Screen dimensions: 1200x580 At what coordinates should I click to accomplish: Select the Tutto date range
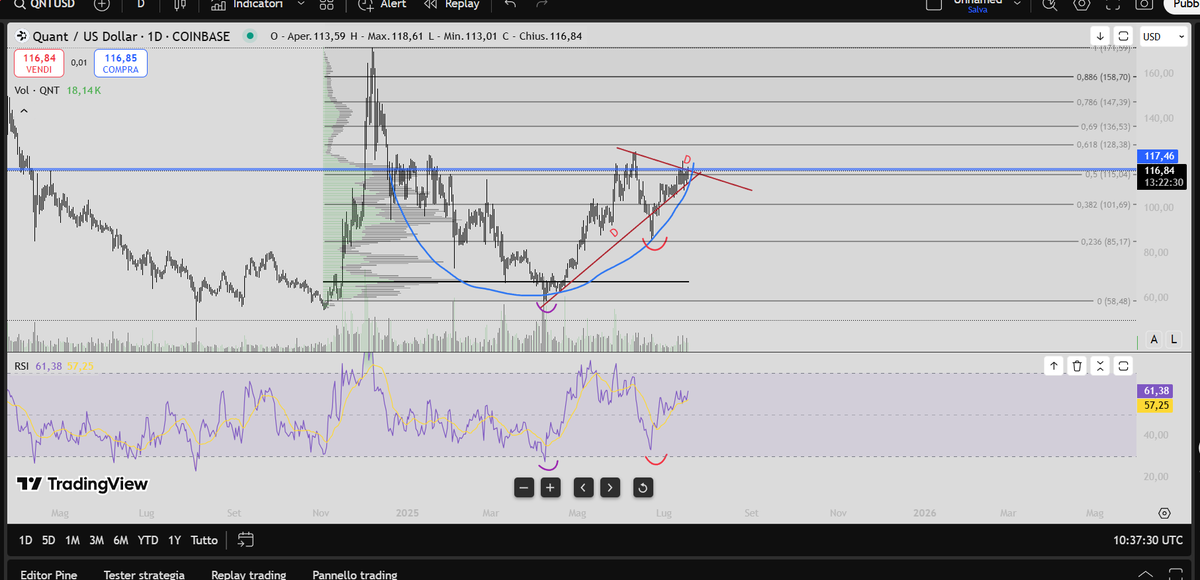[x=204, y=540]
